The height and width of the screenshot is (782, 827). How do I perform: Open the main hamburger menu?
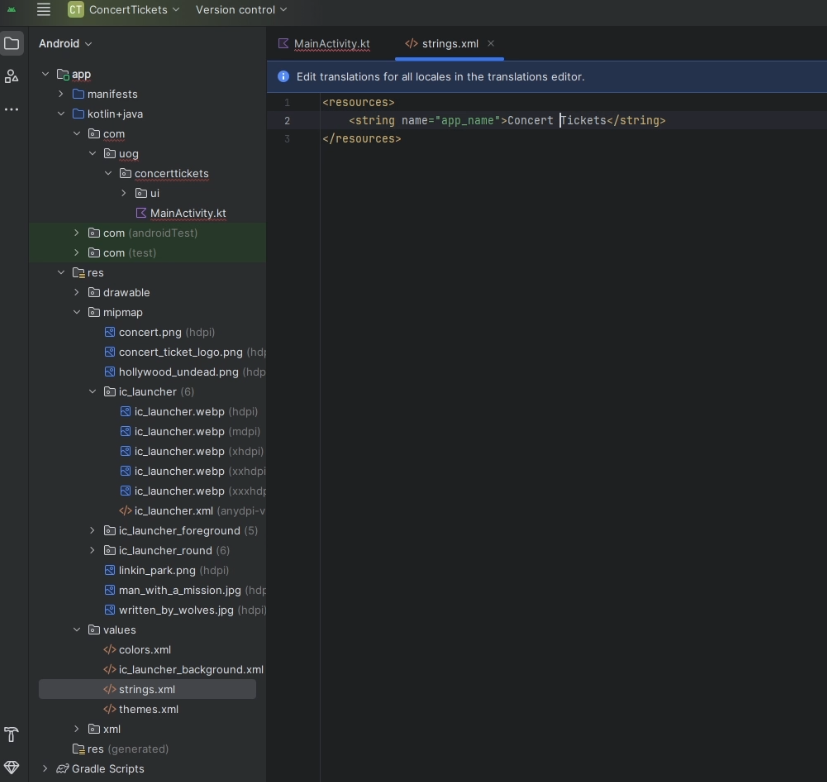click(43, 9)
